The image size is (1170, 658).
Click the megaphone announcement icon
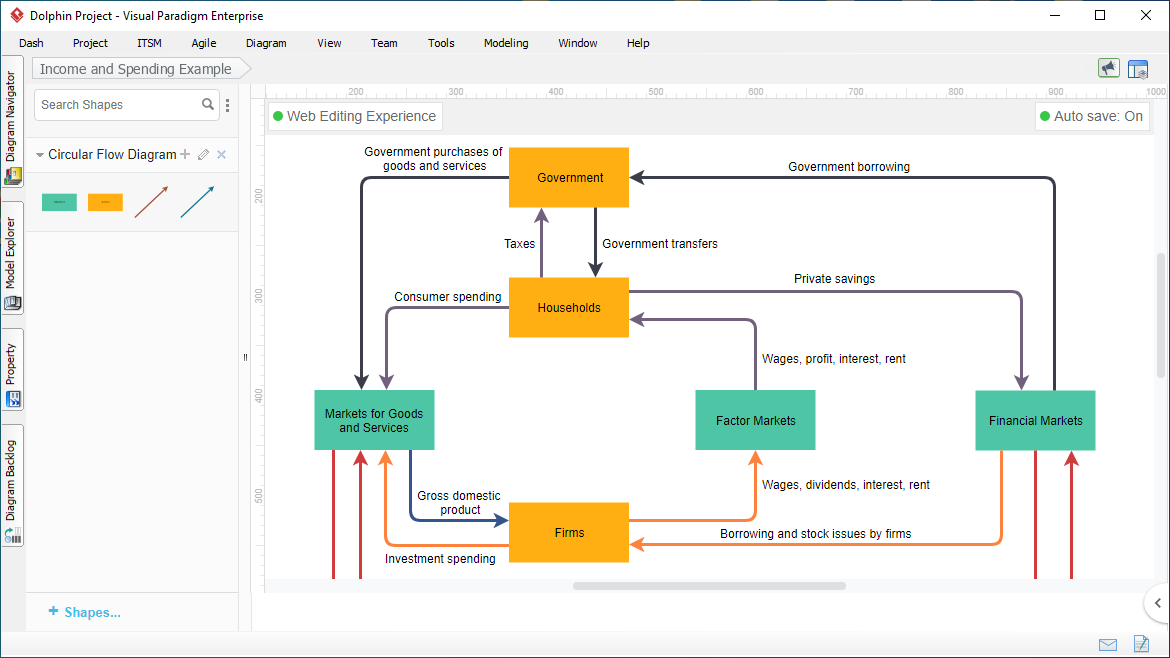[x=1109, y=69]
